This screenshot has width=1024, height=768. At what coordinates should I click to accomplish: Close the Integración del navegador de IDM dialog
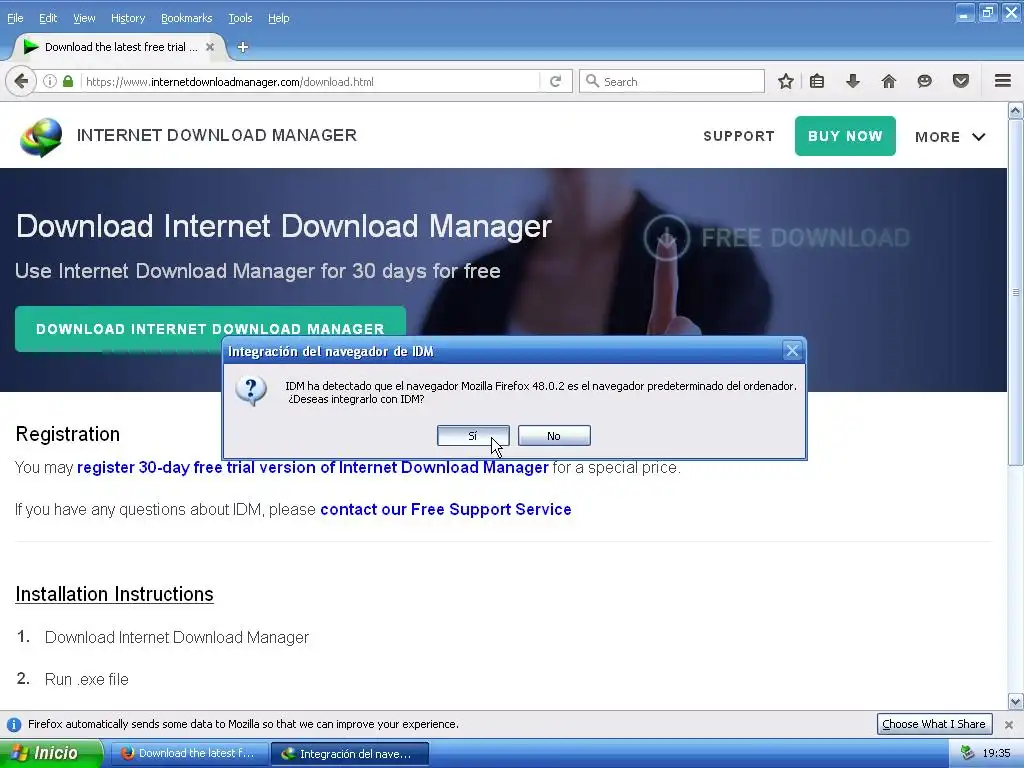792,351
